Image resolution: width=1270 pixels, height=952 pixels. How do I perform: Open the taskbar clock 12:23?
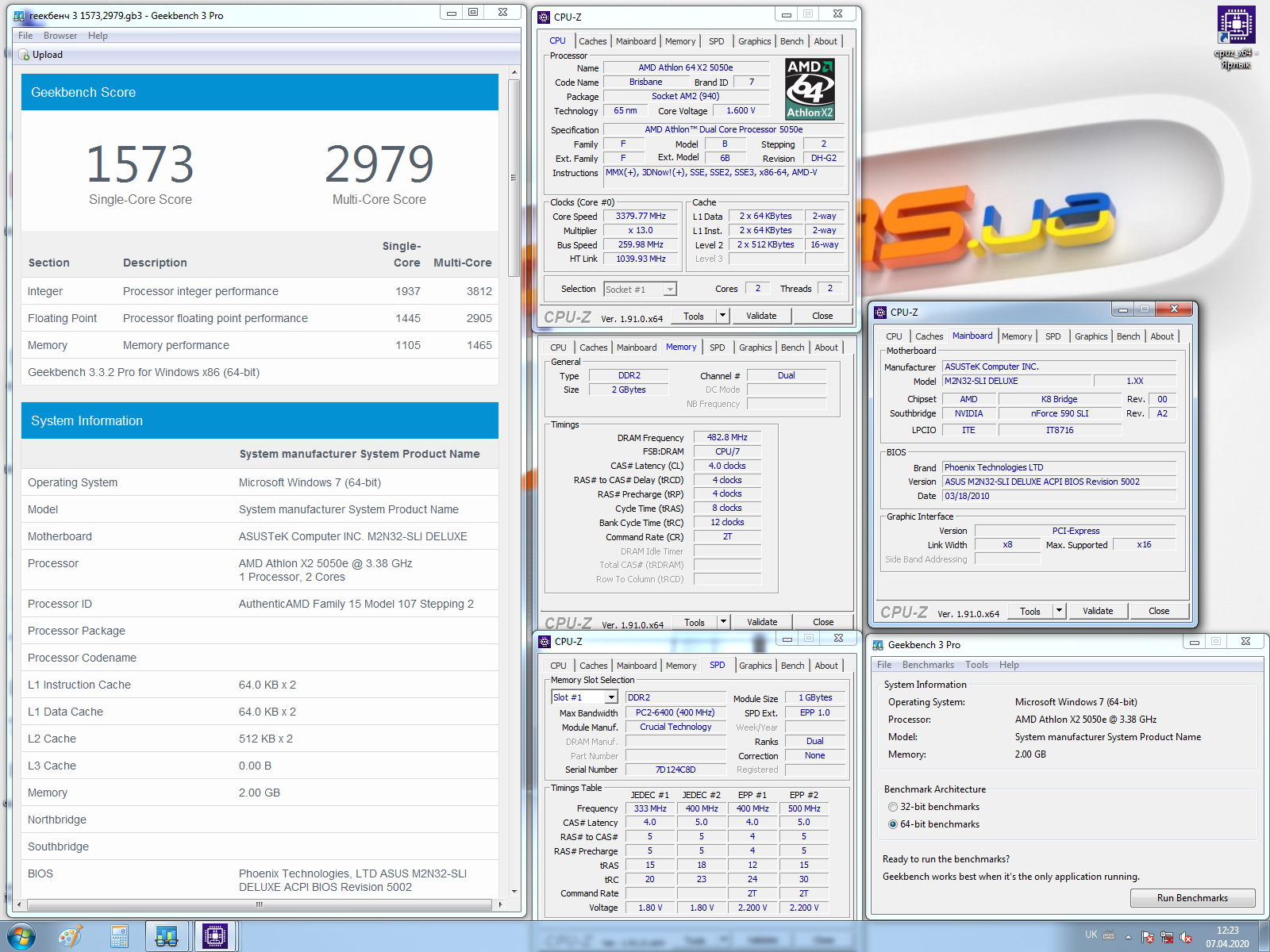point(1227,937)
